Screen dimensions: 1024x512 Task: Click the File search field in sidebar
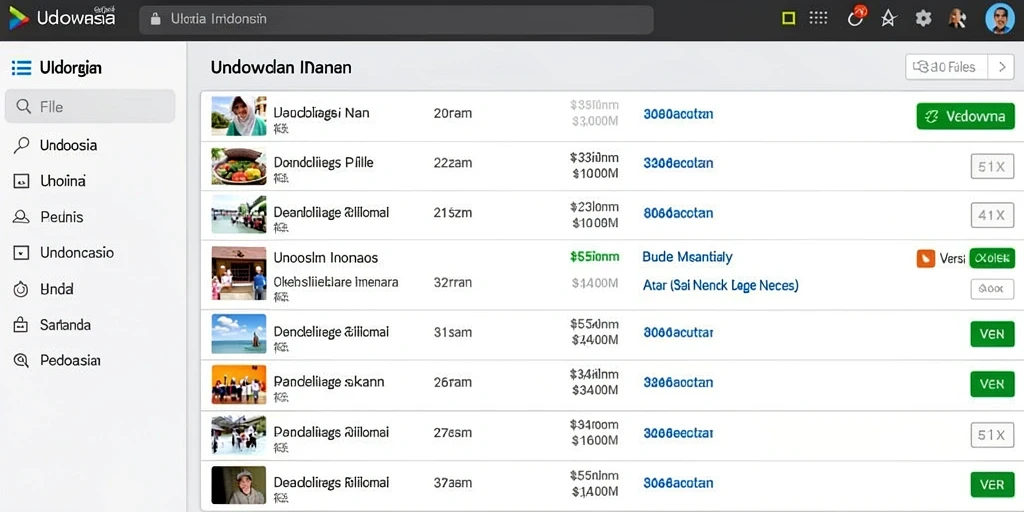click(90, 106)
